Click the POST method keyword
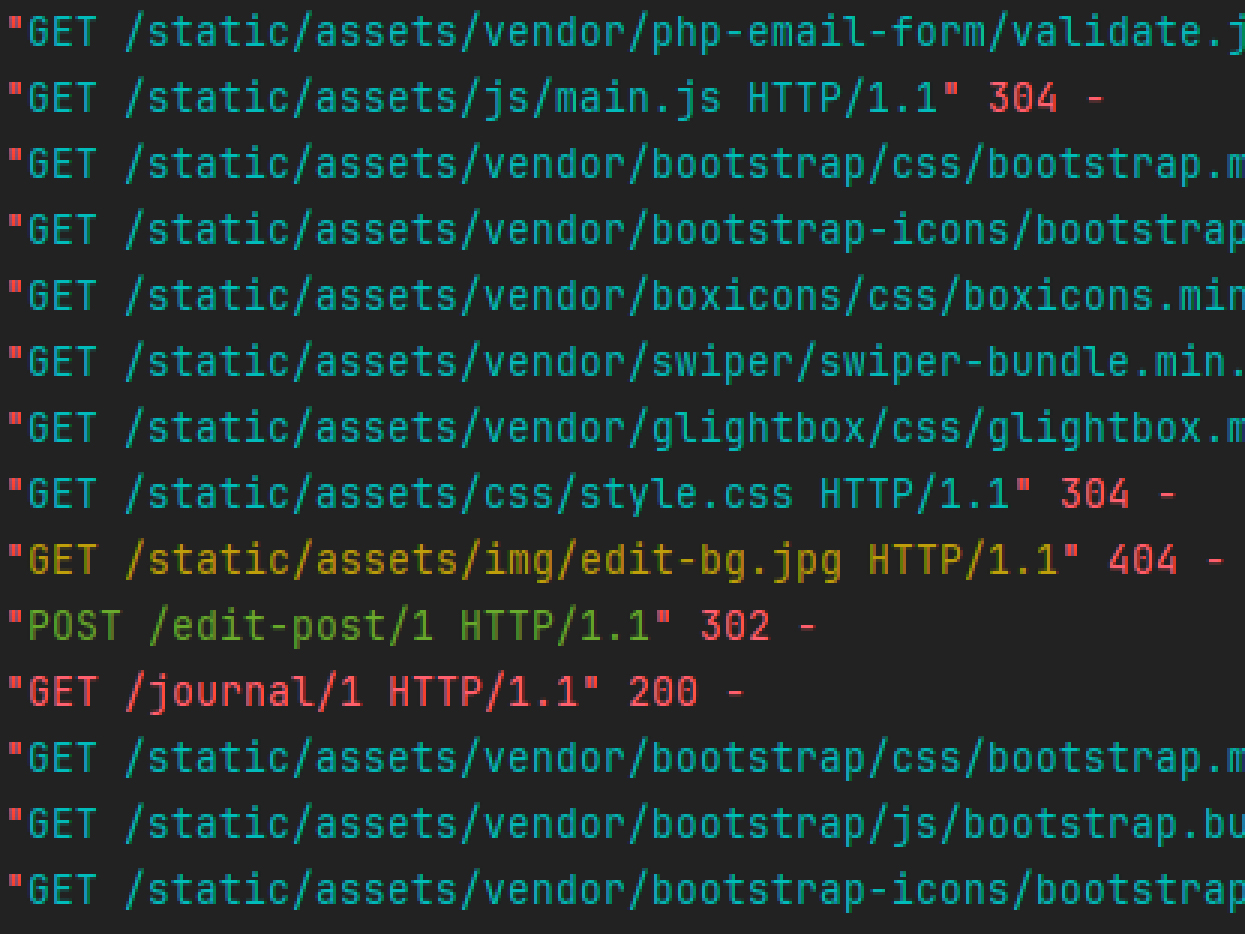 (74, 627)
